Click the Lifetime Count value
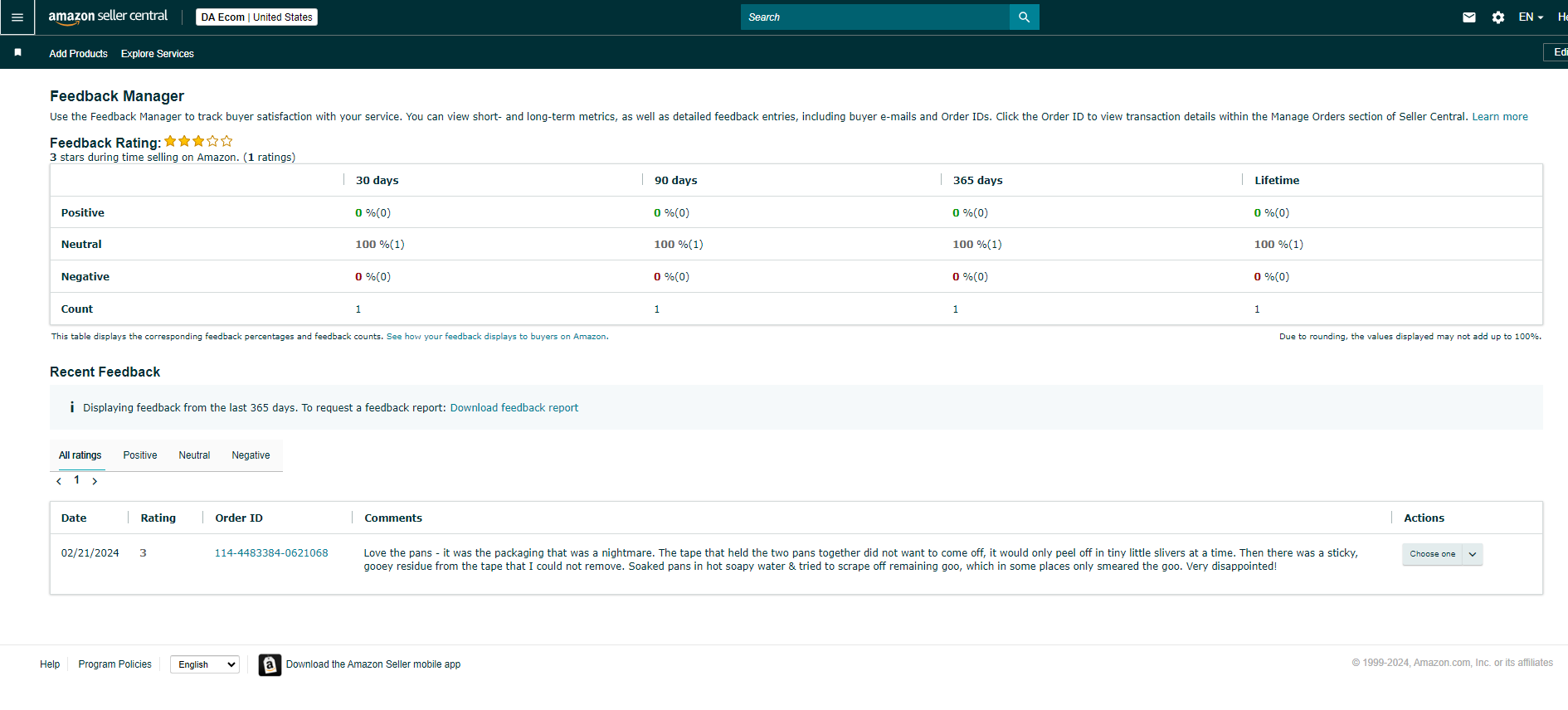Image resolution: width=1568 pixels, height=710 pixels. point(1257,309)
